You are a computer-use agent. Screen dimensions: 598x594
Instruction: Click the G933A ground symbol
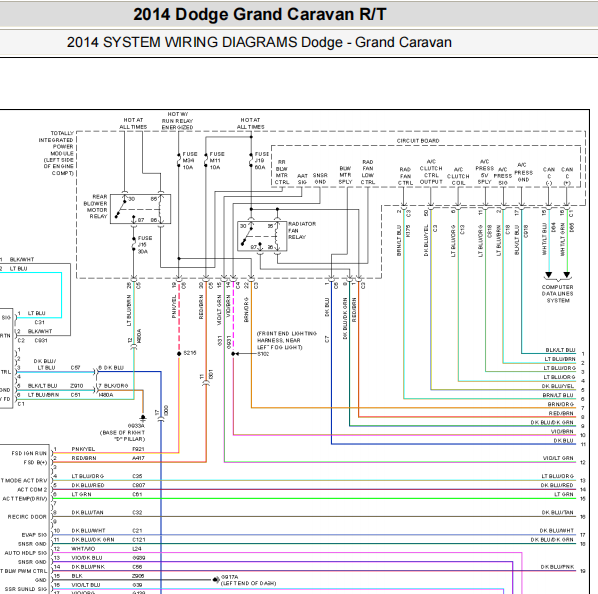point(143,418)
